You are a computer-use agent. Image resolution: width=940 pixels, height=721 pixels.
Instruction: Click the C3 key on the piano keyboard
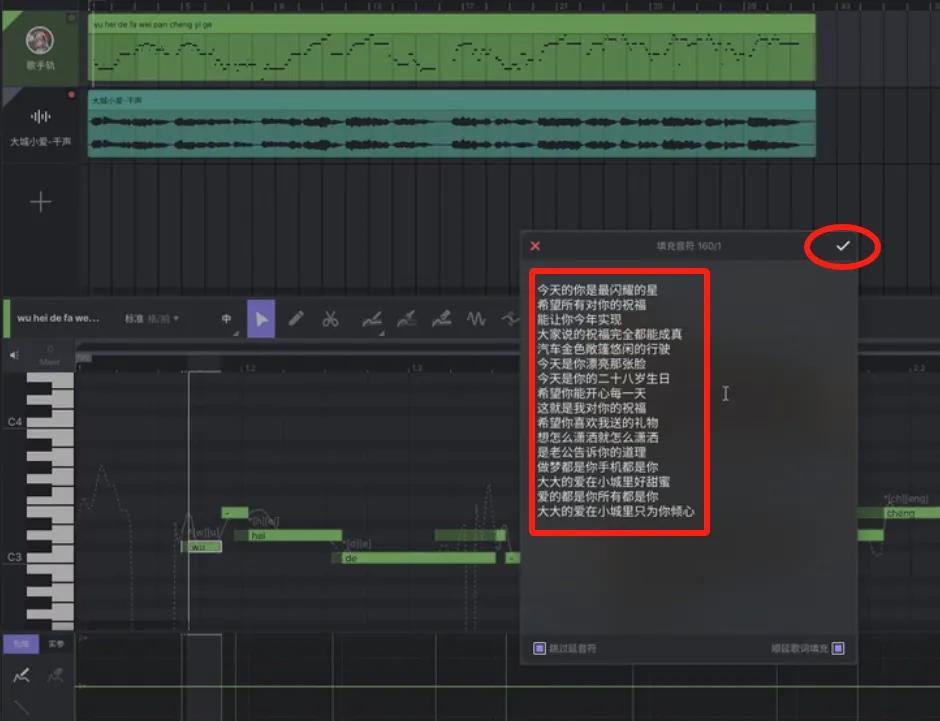50,557
